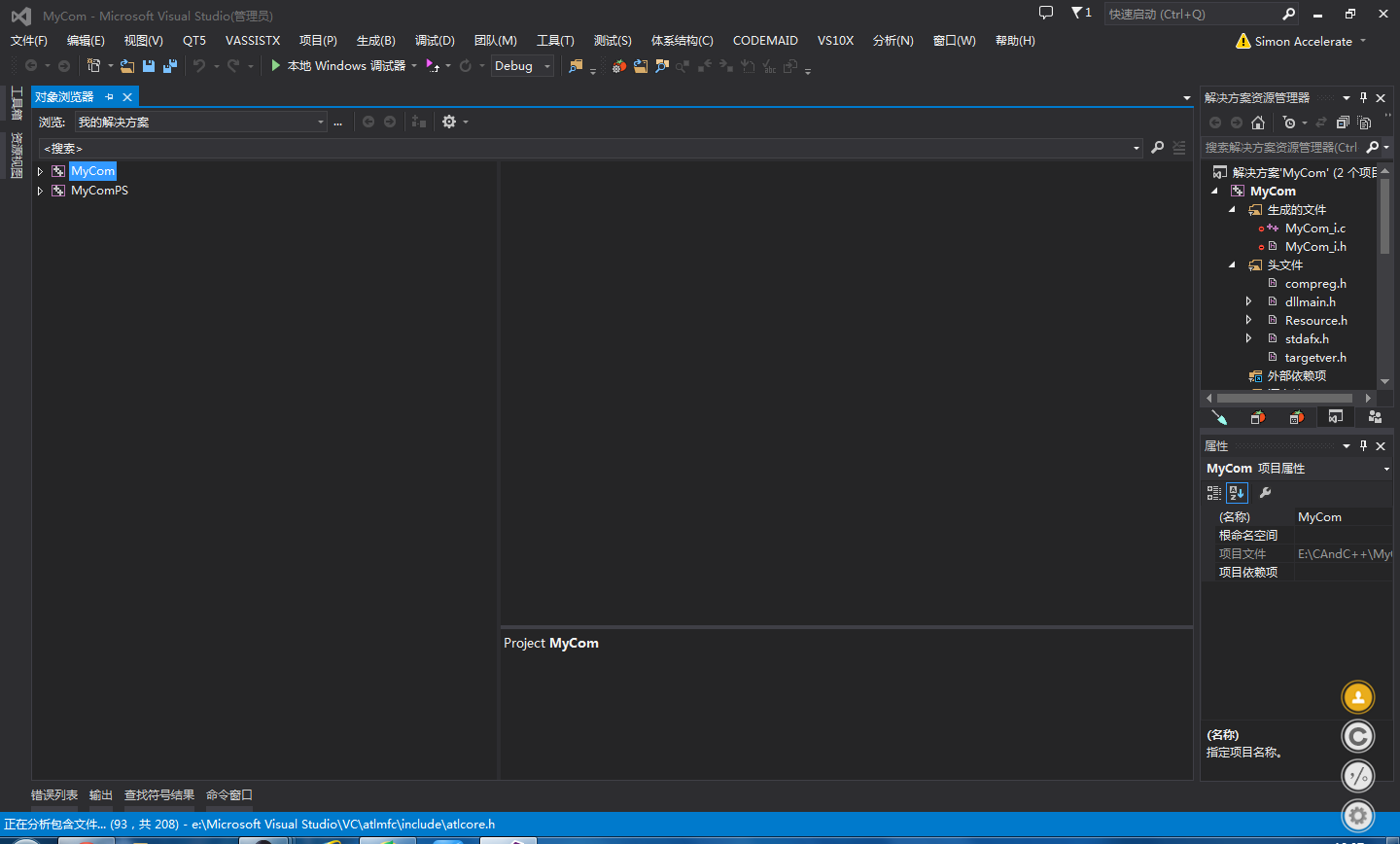Expand the dllmain.h node
This screenshot has height=844, width=1400.
[1249, 302]
